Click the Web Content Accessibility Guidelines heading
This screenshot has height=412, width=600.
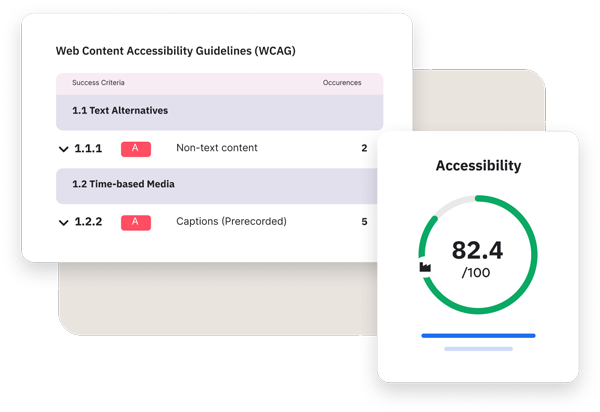[x=175, y=50]
